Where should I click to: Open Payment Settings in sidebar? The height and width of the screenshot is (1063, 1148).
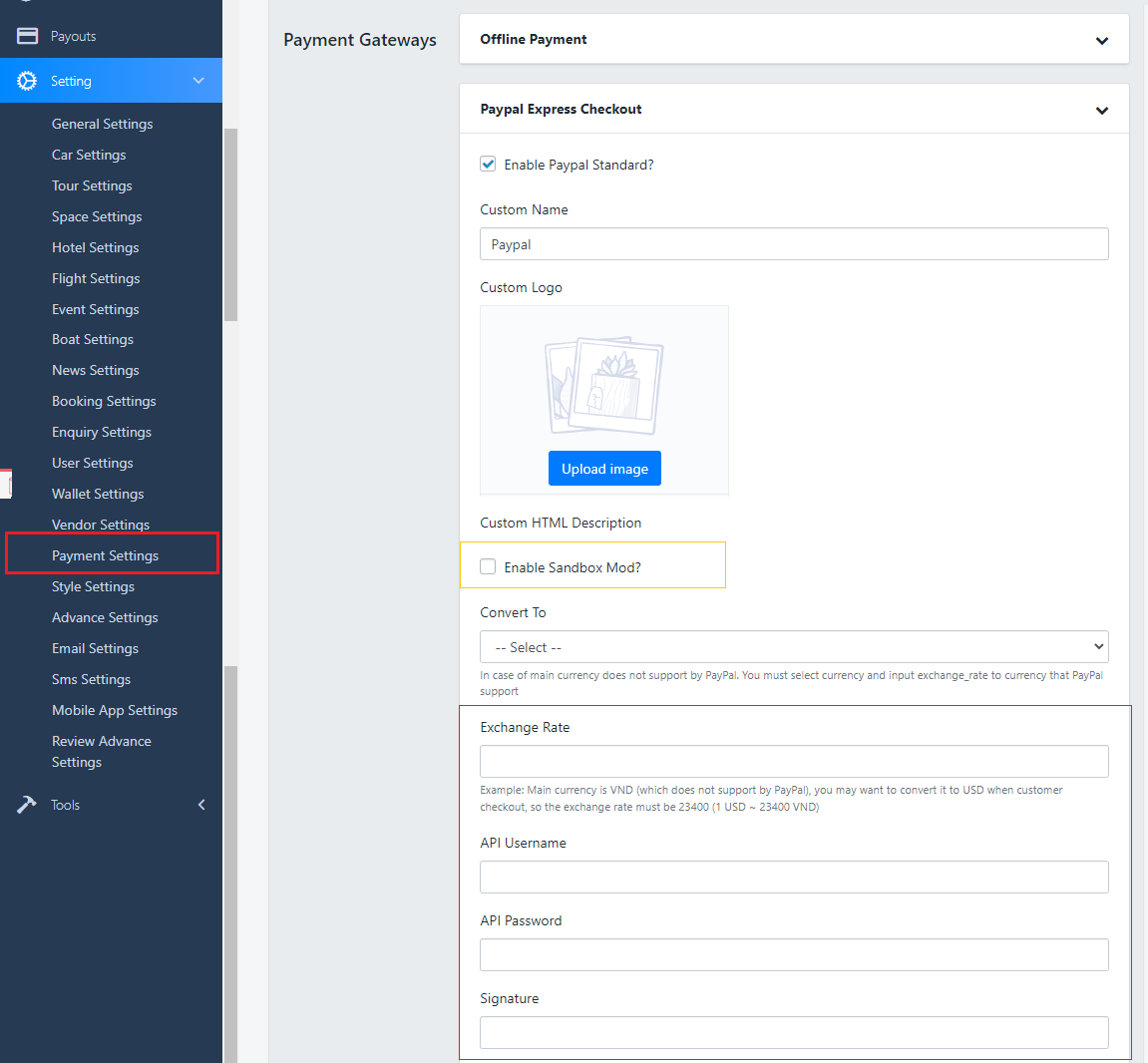point(105,555)
